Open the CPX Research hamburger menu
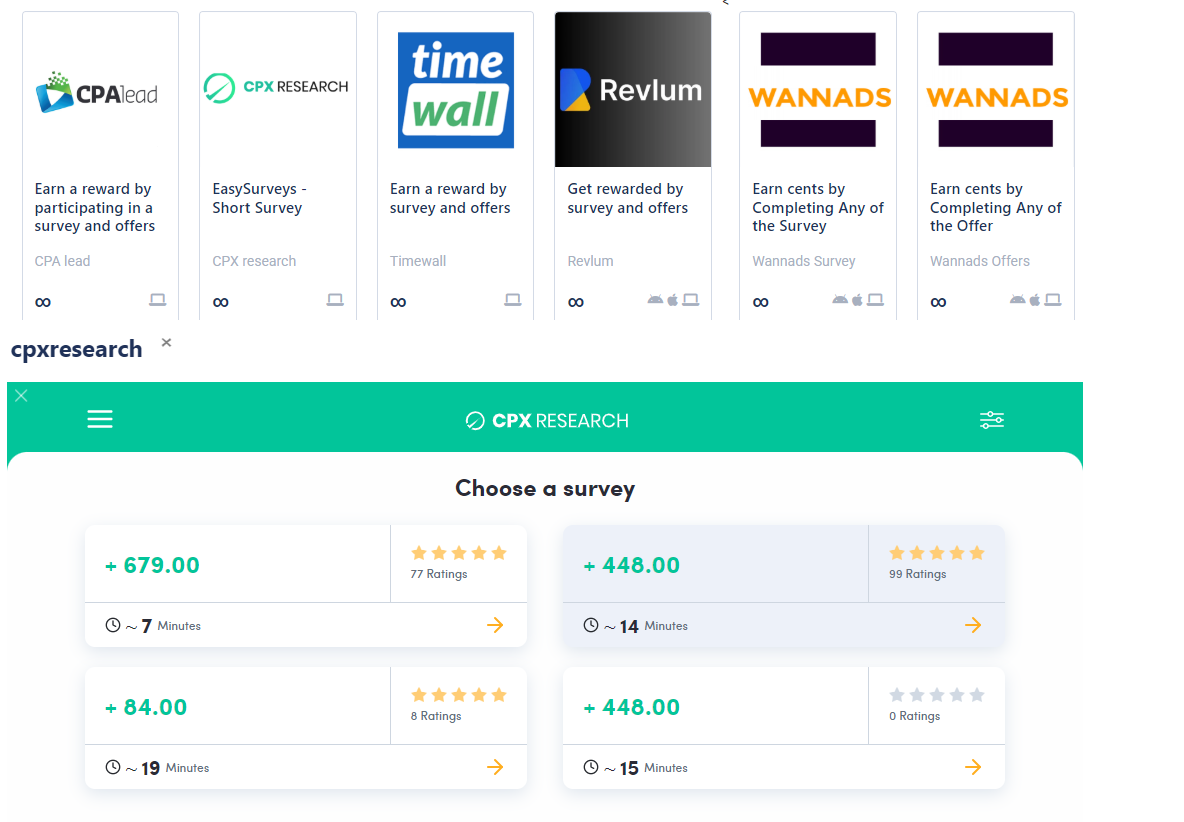Viewport: 1184px width, 822px height. point(100,420)
